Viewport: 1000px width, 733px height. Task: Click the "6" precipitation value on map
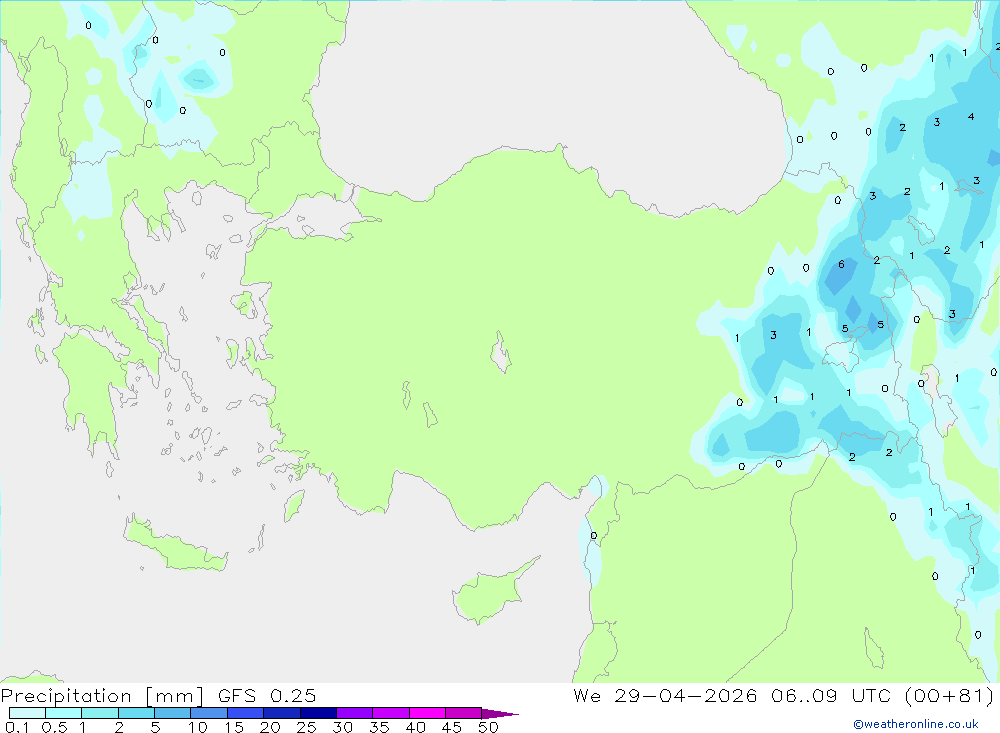pyautogui.click(x=841, y=264)
